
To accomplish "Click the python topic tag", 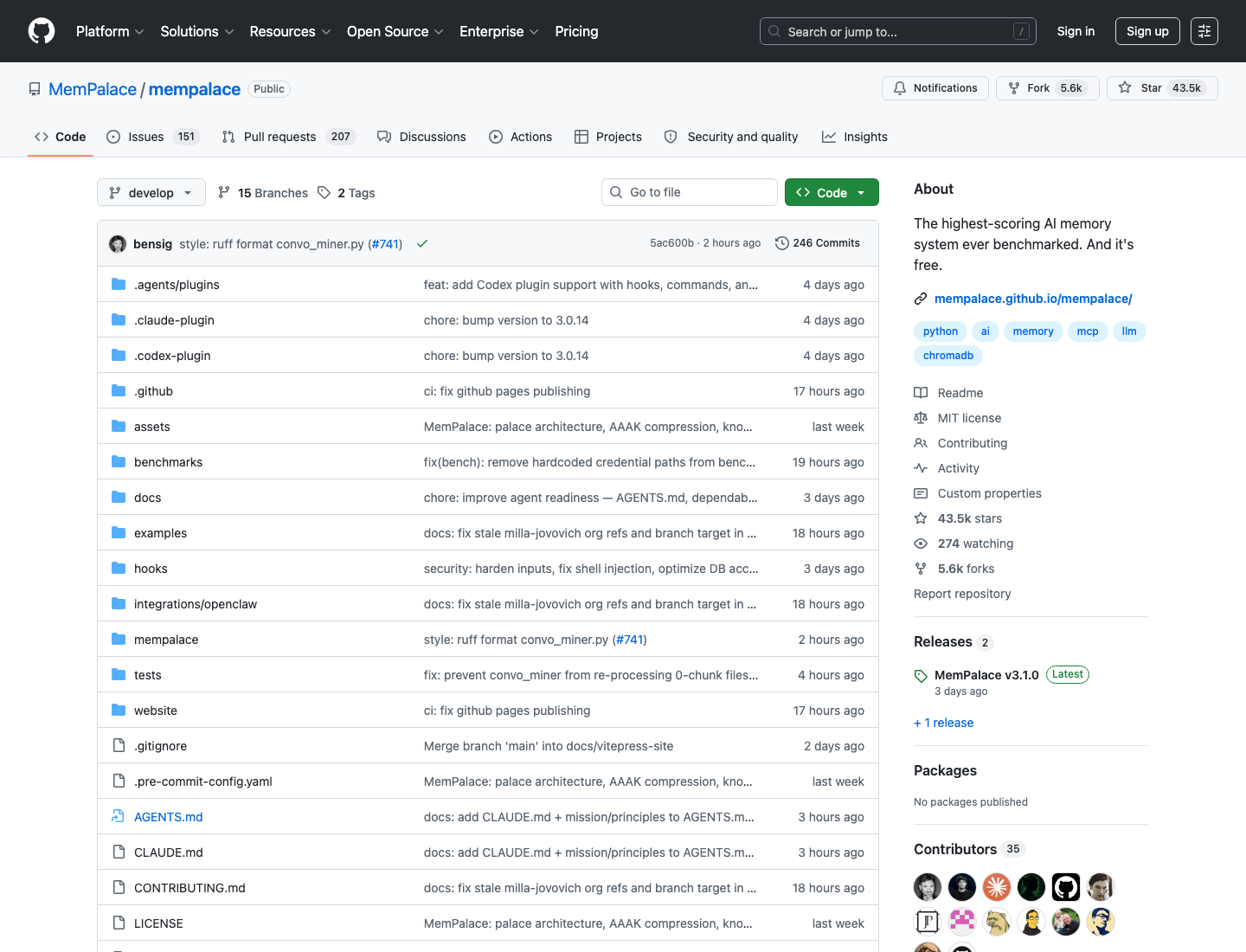I will pyautogui.click(x=940, y=331).
